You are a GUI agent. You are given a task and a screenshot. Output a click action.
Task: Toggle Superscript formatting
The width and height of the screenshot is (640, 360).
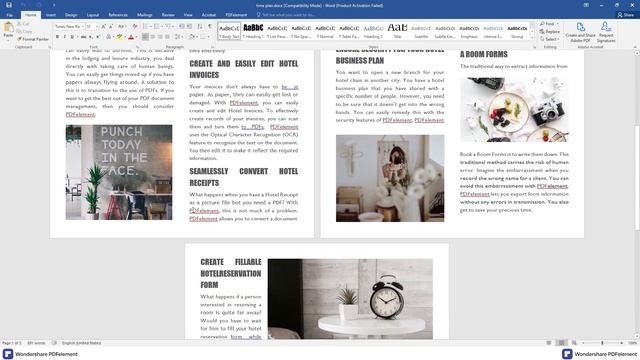tap(98, 37)
